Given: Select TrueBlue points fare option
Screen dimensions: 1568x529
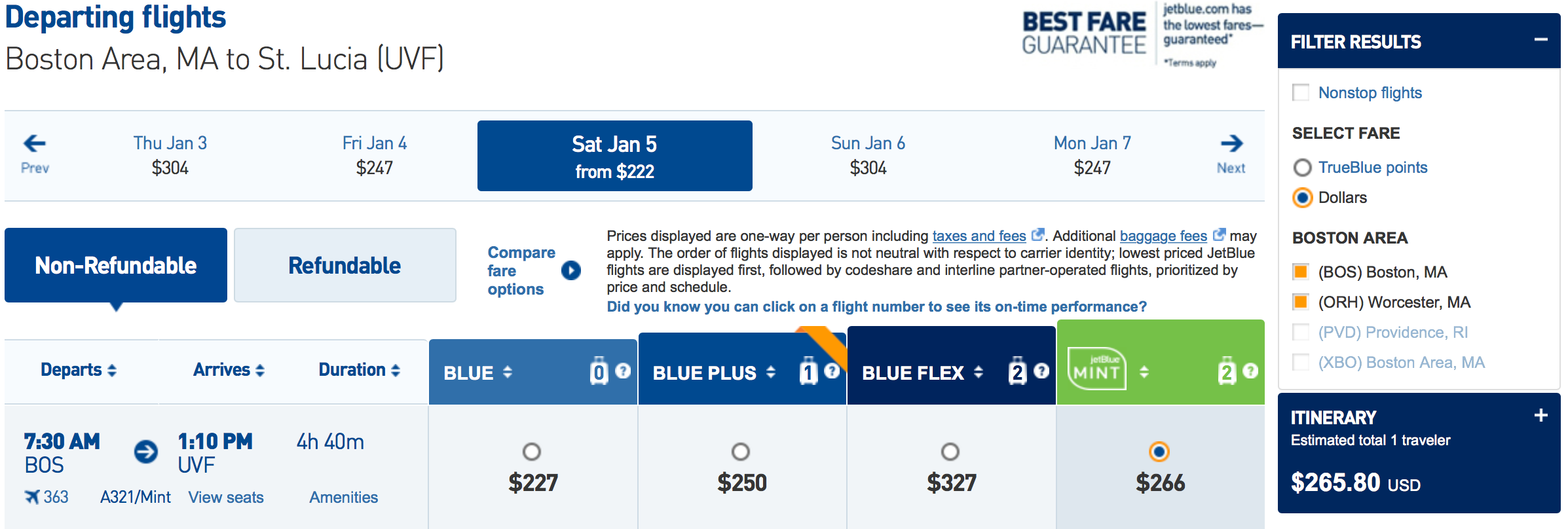Looking at the screenshot, I should pyautogui.click(x=1302, y=168).
